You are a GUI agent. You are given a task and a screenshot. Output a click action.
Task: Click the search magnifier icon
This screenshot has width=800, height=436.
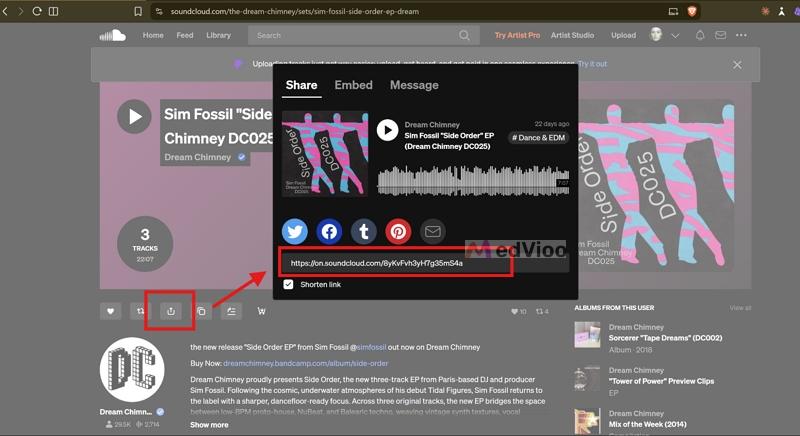pyautogui.click(x=464, y=35)
